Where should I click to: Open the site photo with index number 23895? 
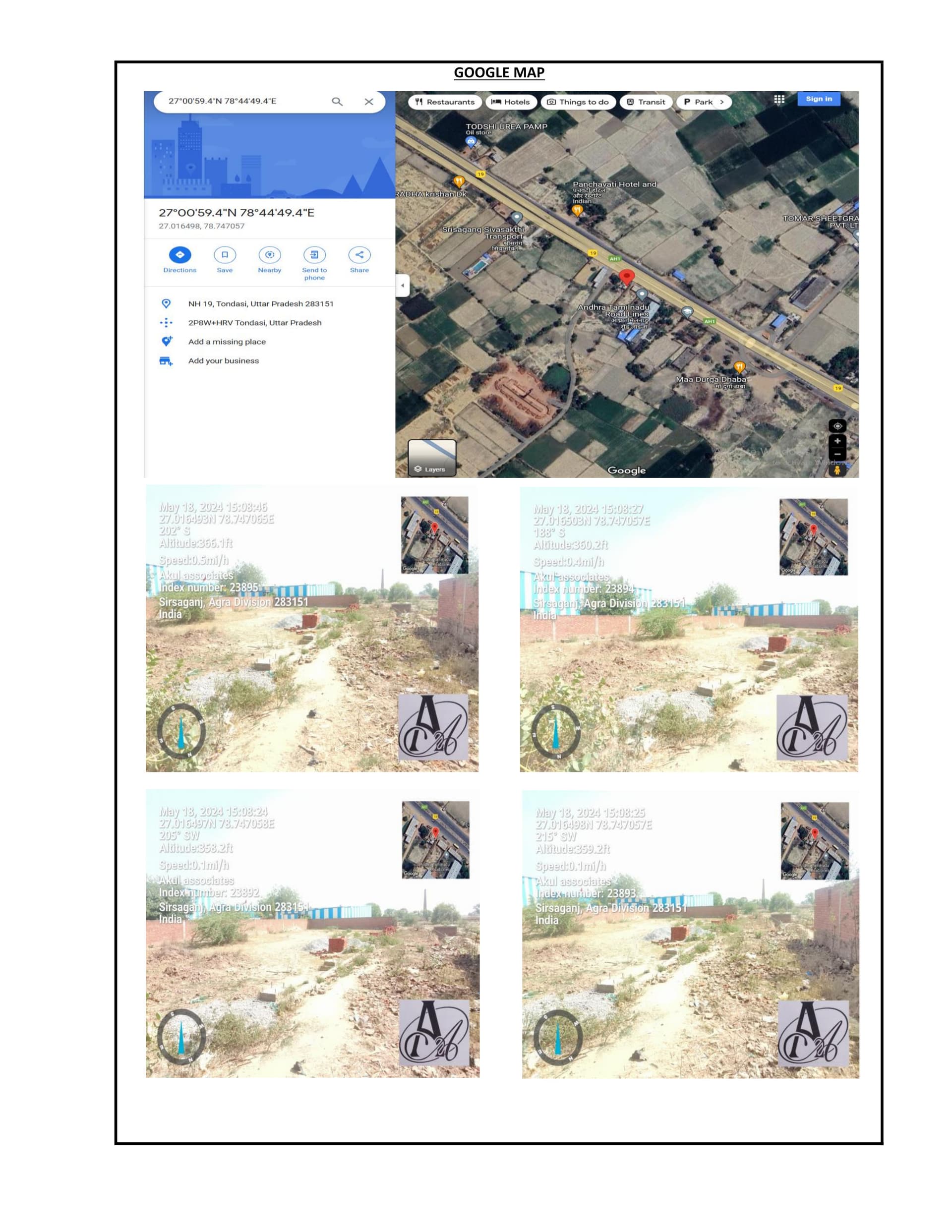point(312,628)
